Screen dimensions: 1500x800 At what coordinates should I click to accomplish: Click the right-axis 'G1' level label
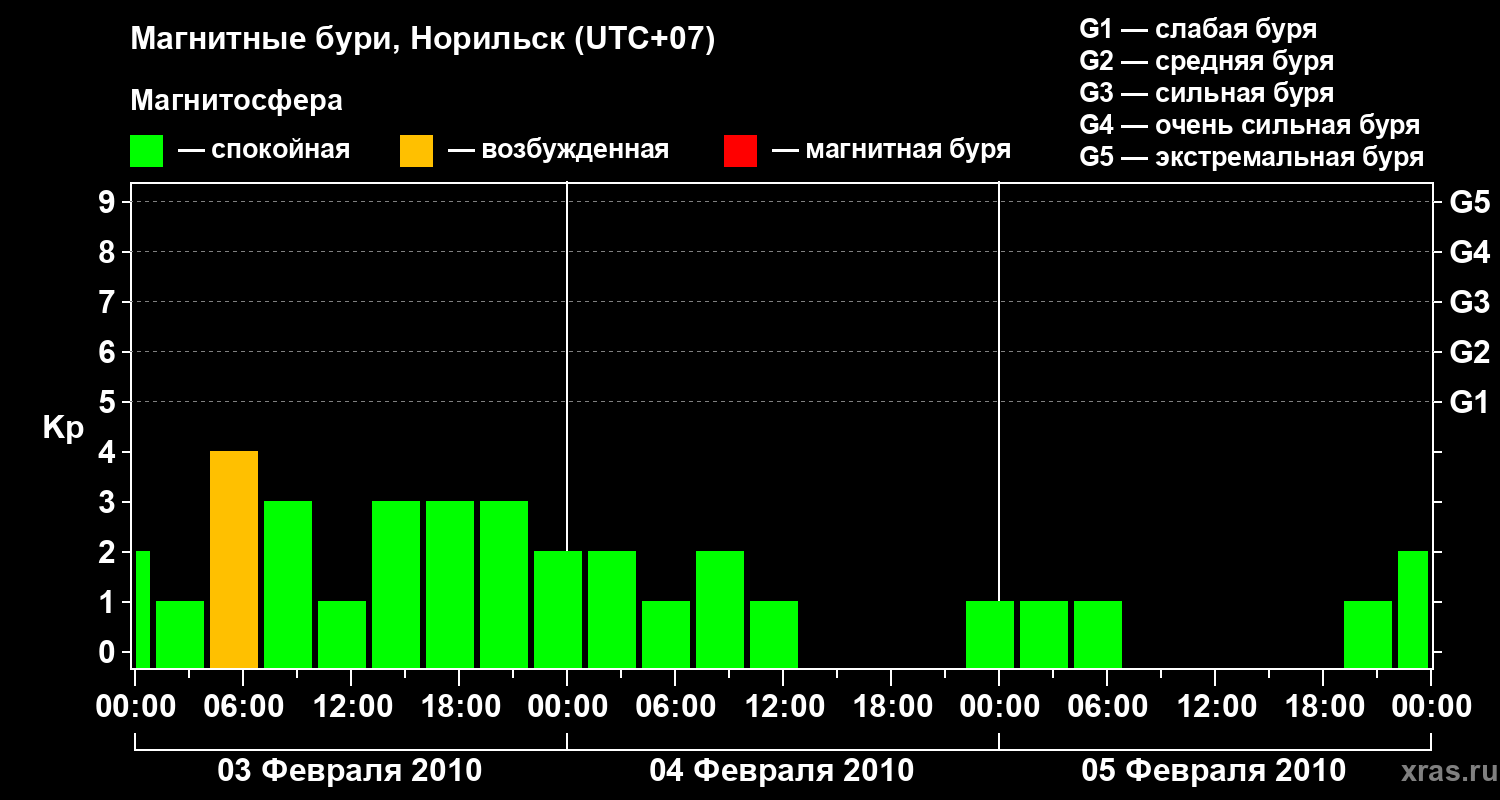tap(1469, 402)
